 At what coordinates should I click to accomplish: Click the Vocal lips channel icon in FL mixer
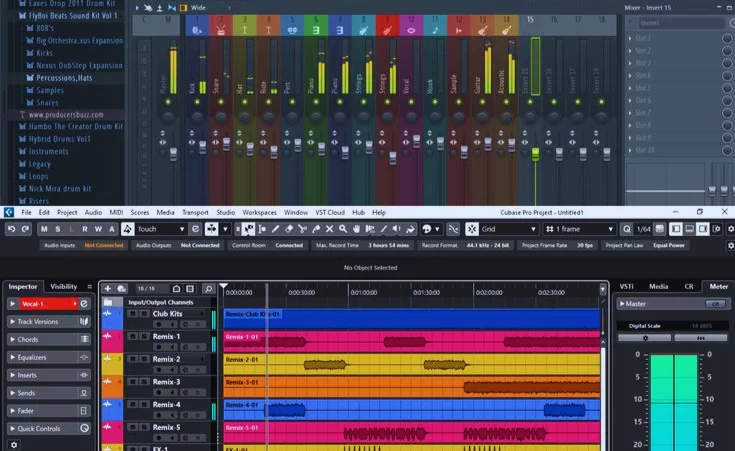coord(411,30)
